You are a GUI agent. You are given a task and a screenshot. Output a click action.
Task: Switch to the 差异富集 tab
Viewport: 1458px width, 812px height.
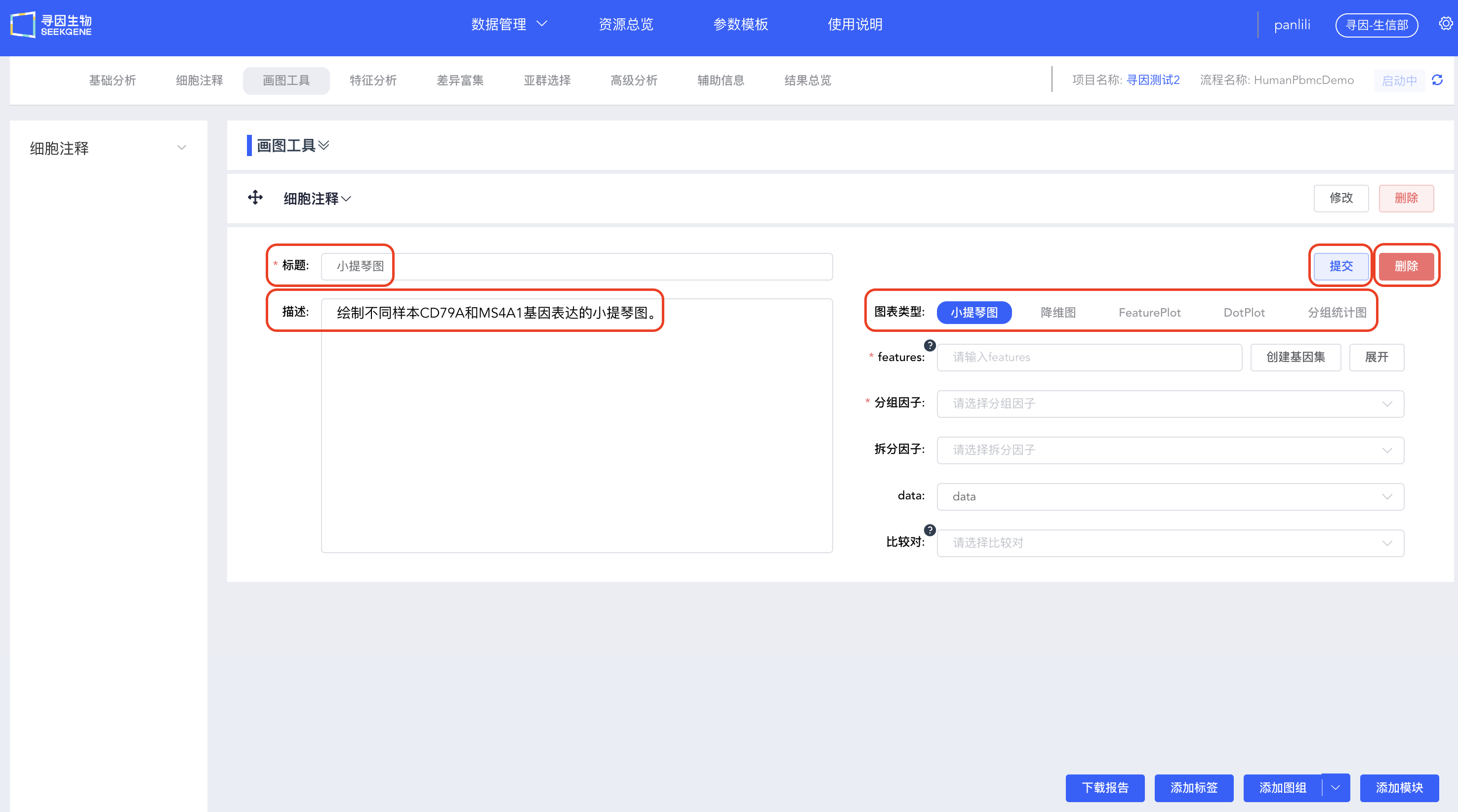(460, 81)
